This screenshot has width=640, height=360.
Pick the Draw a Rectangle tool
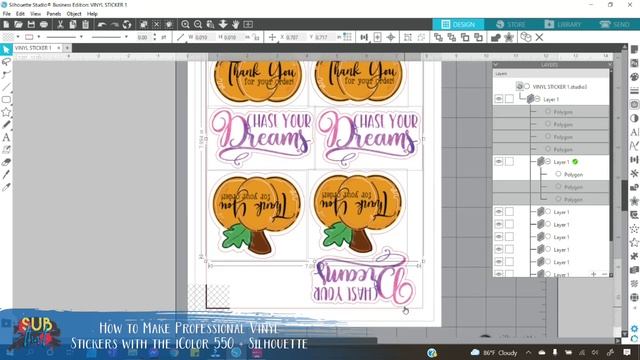6,100
